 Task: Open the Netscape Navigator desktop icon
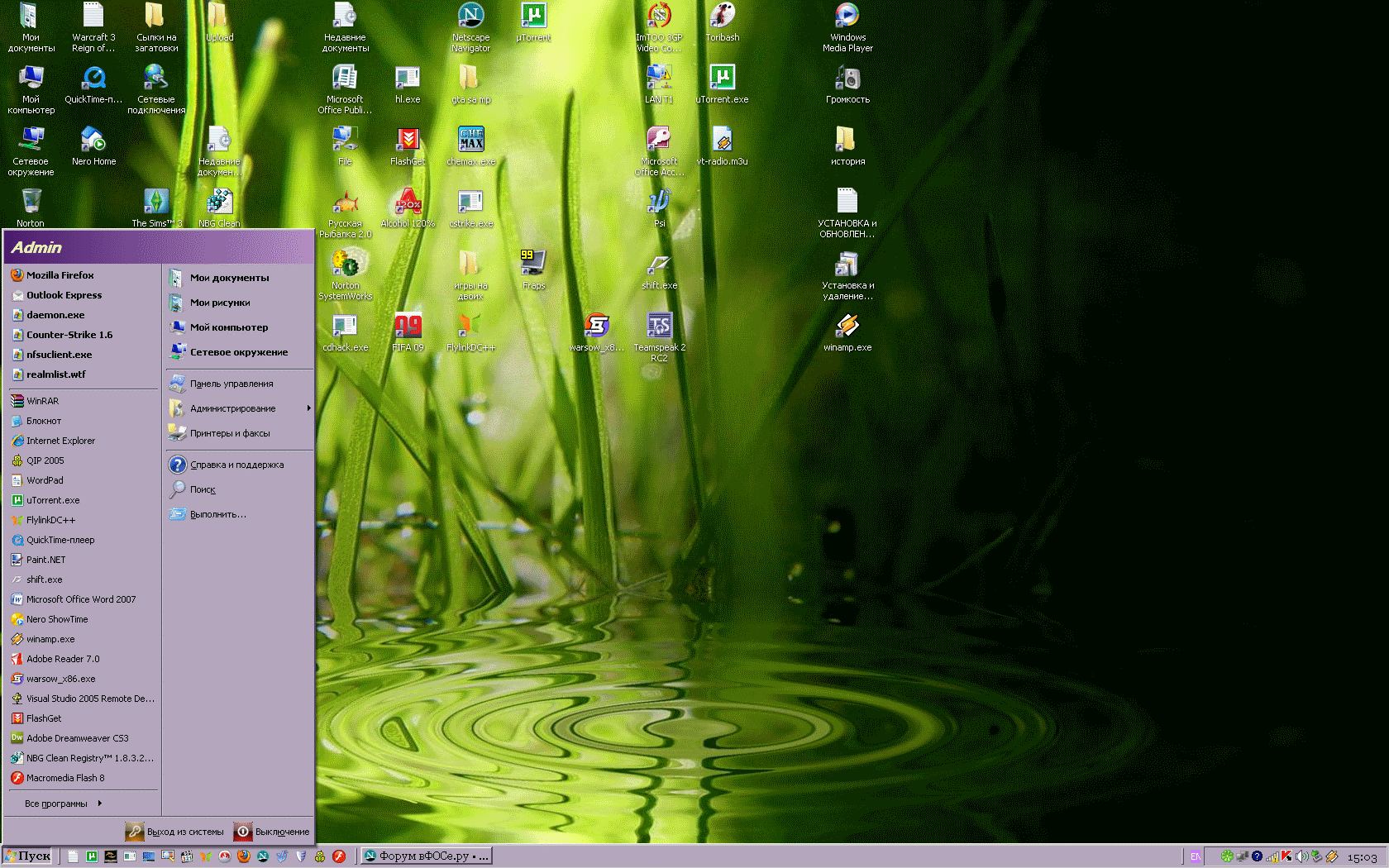tap(470, 17)
